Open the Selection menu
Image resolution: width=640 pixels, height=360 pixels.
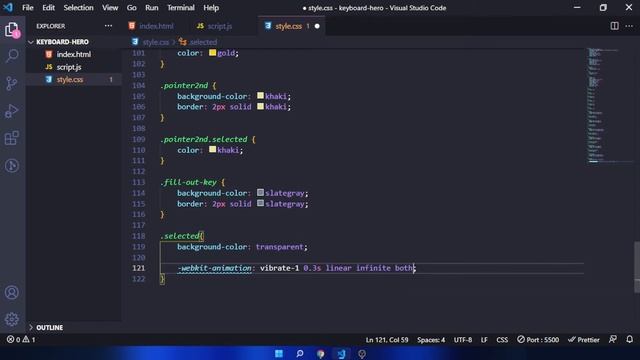pos(78,8)
